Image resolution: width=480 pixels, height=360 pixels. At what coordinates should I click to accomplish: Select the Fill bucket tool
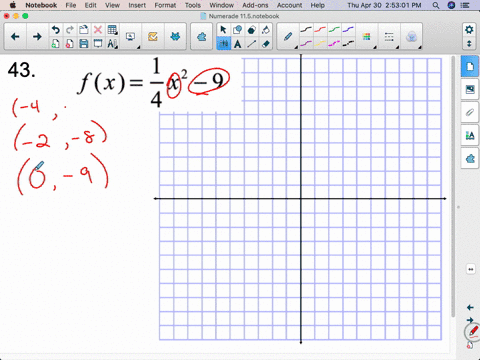266,30
